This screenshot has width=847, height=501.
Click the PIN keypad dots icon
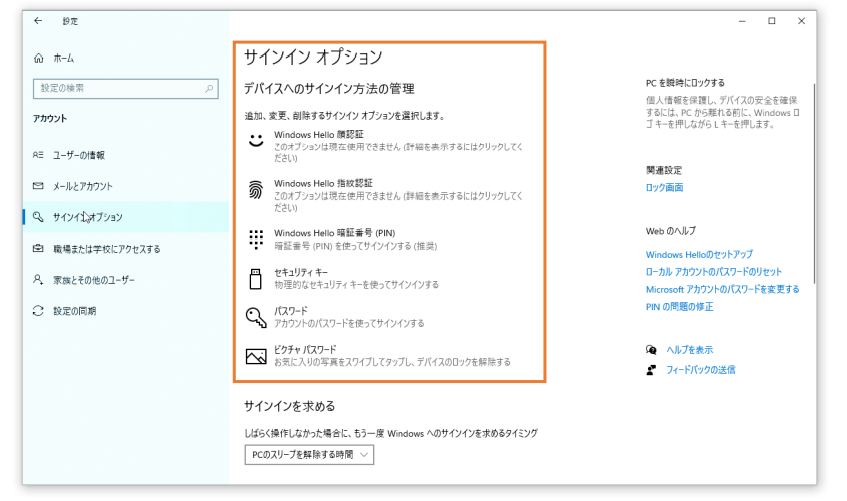(x=256, y=239)
